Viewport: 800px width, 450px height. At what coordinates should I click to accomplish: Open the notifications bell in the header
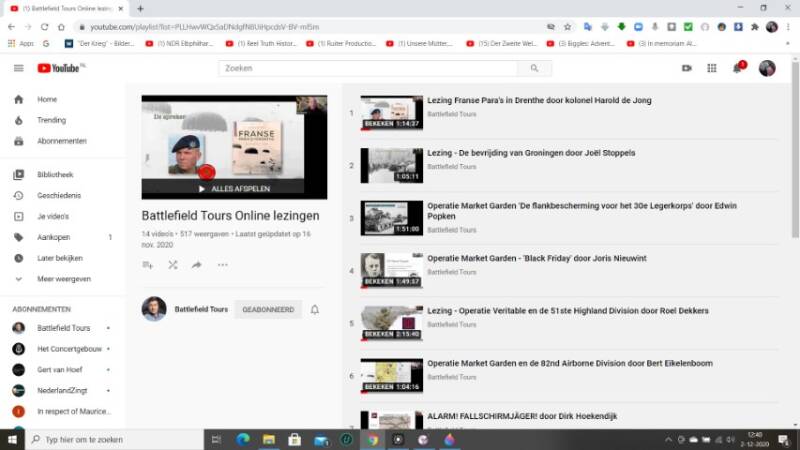point(738,68)
